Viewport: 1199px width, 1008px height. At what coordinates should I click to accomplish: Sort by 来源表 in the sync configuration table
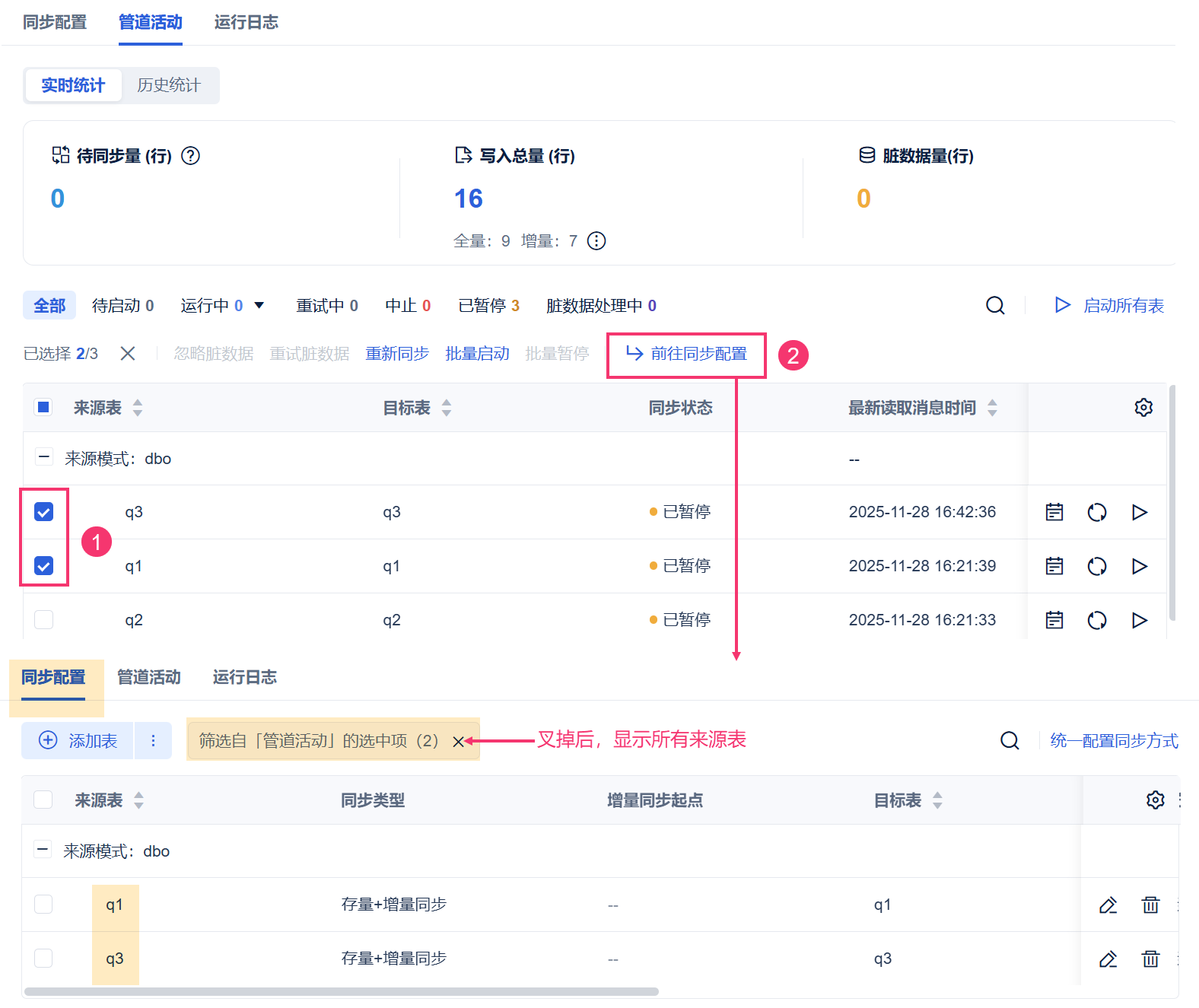tap(138, 800)
